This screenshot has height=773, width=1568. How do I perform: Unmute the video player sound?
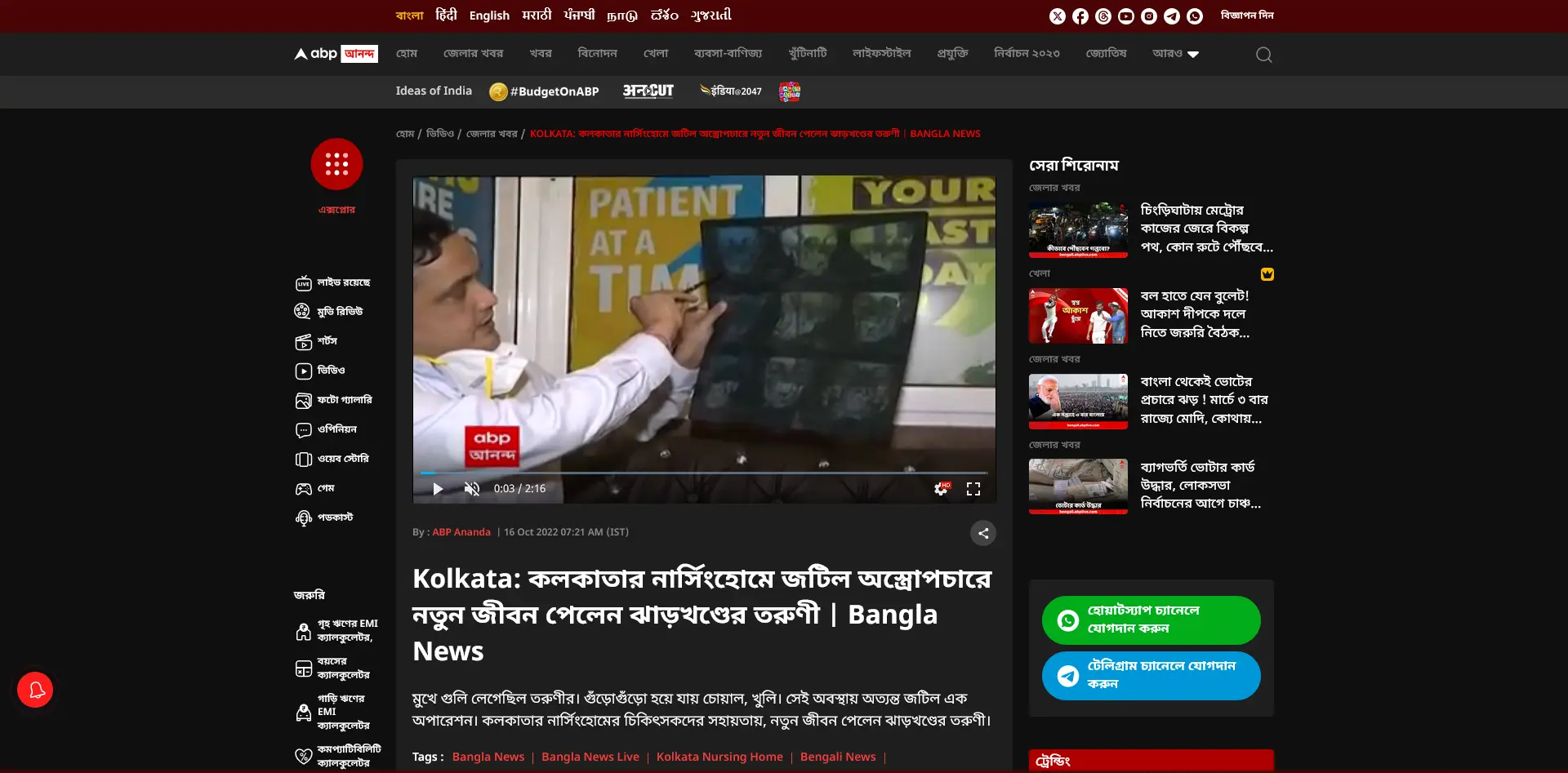point(471,488)
